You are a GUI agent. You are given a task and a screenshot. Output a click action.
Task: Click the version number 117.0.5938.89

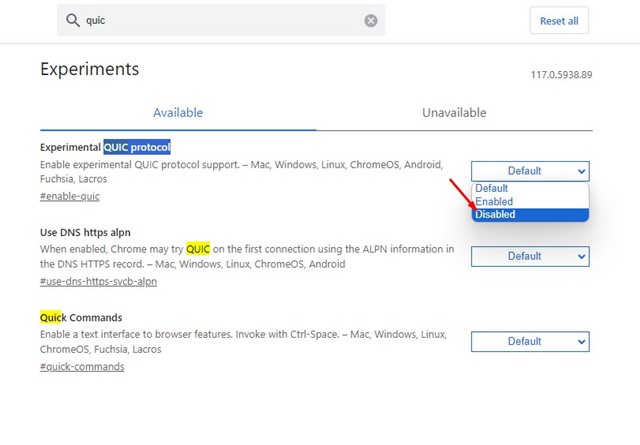[561, 75]
